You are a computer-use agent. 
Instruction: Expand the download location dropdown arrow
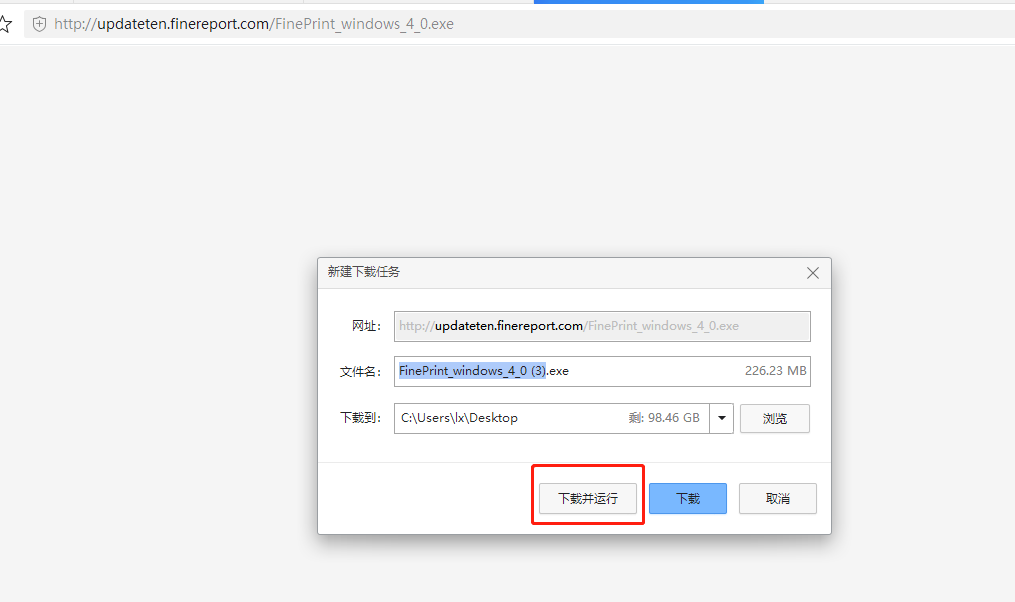[x=722, y=418]
